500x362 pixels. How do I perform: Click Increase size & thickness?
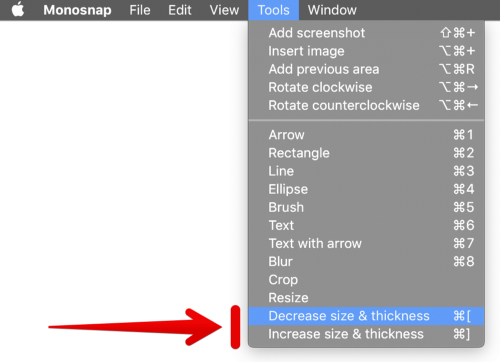tap(366, 334)
